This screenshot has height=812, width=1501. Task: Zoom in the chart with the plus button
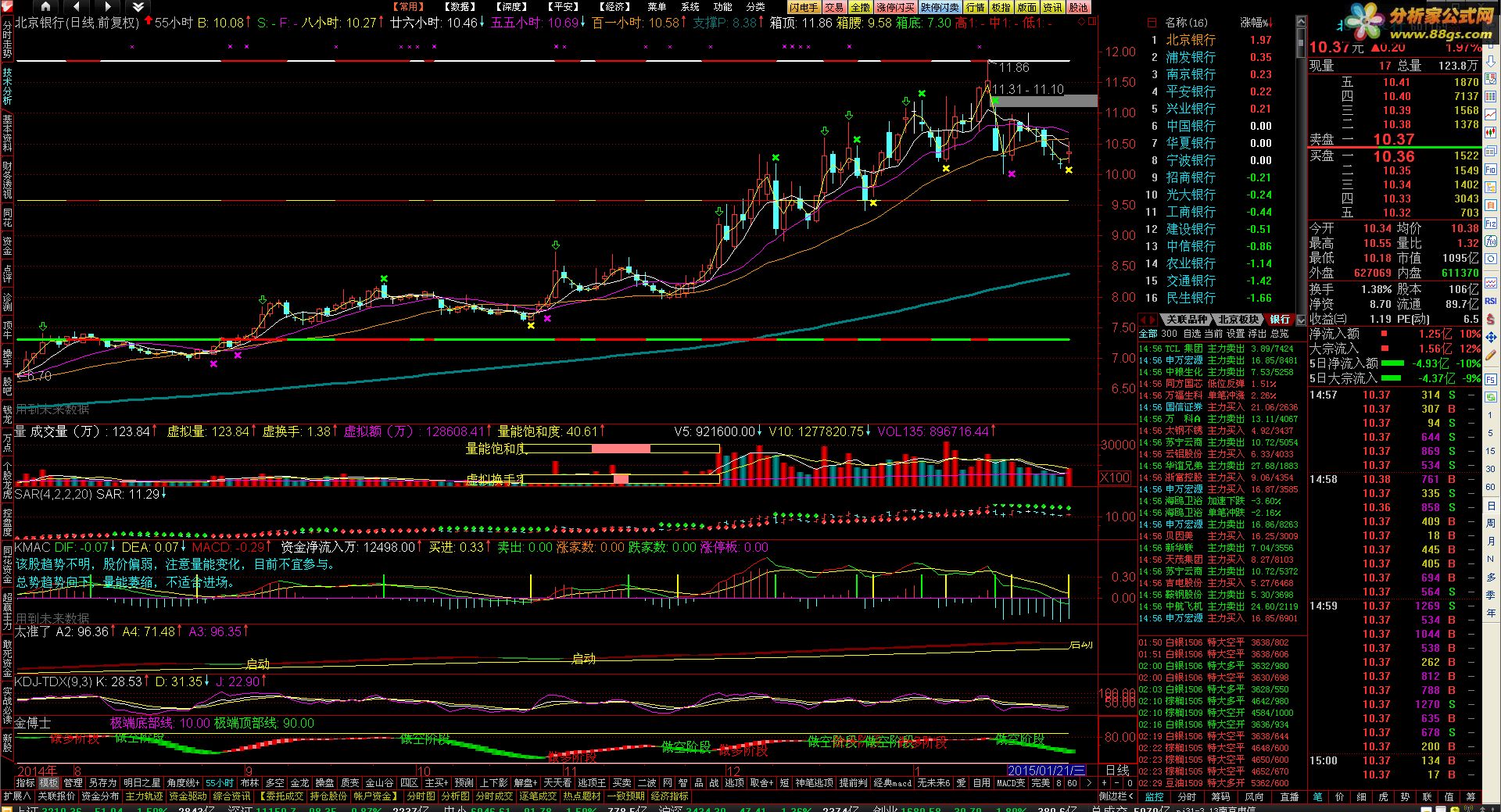coord(1104,782)
